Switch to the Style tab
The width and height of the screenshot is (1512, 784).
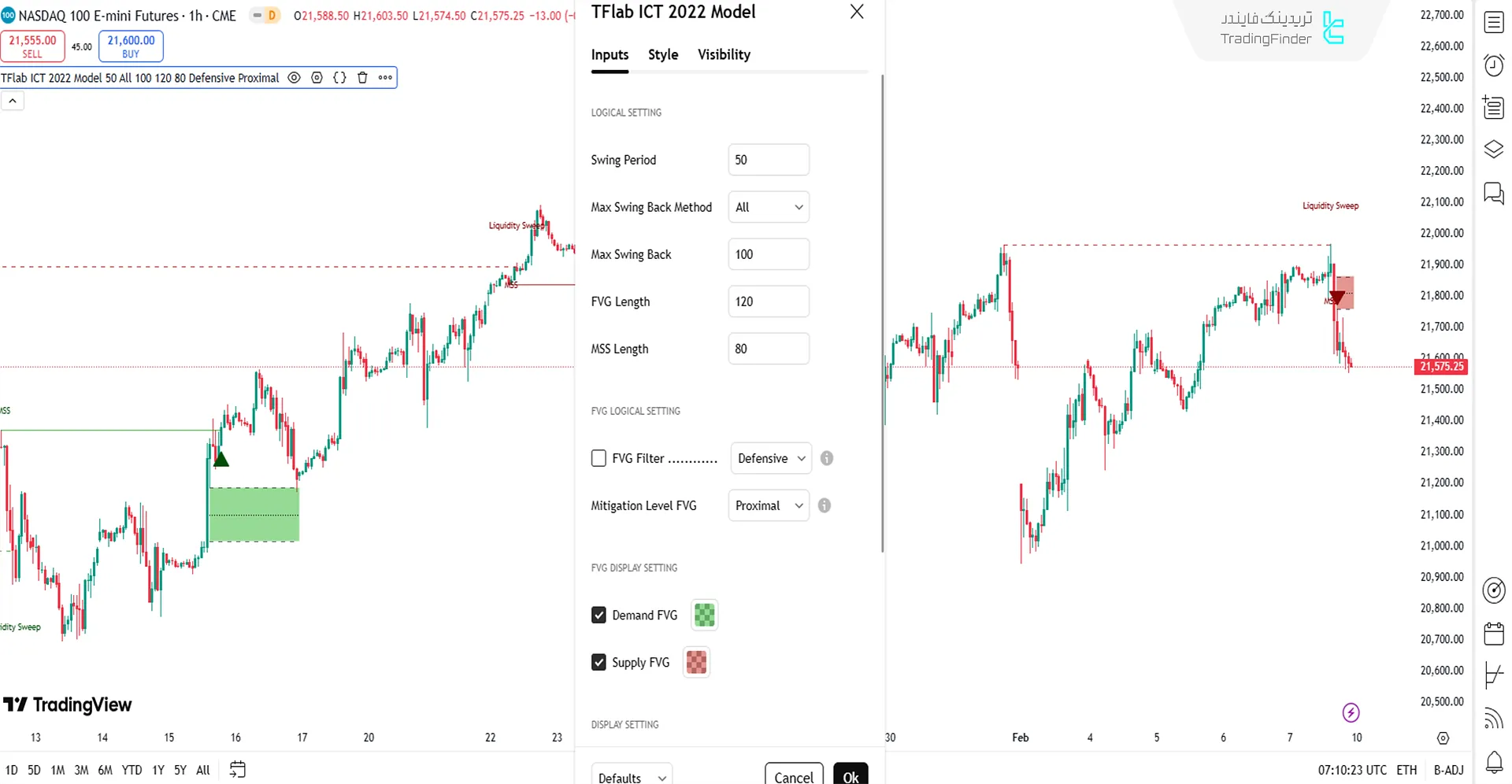click(x=662, y=54)
